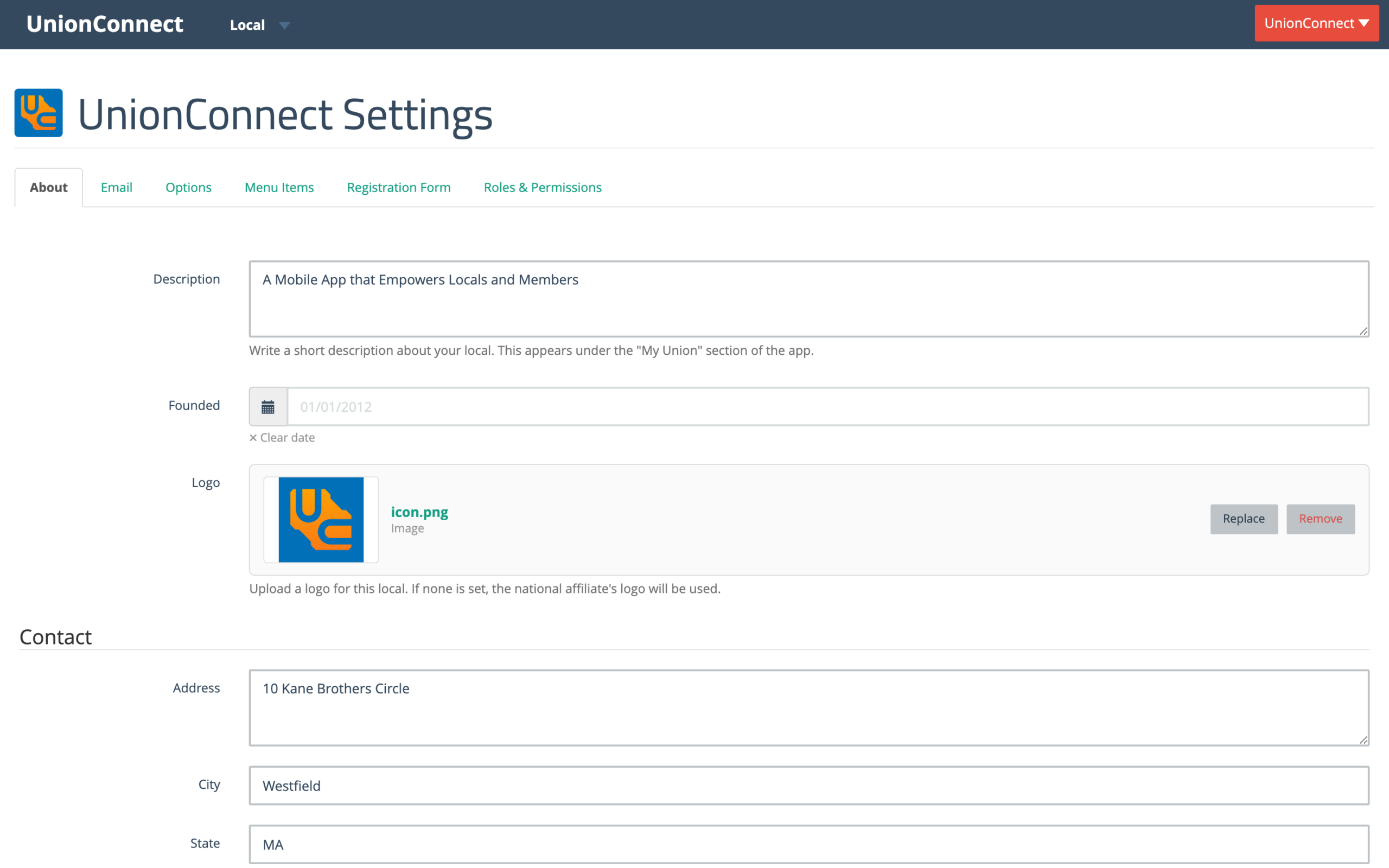Click the calendar icon beside Founded
1389x868 pixels.
coord(268,407)
